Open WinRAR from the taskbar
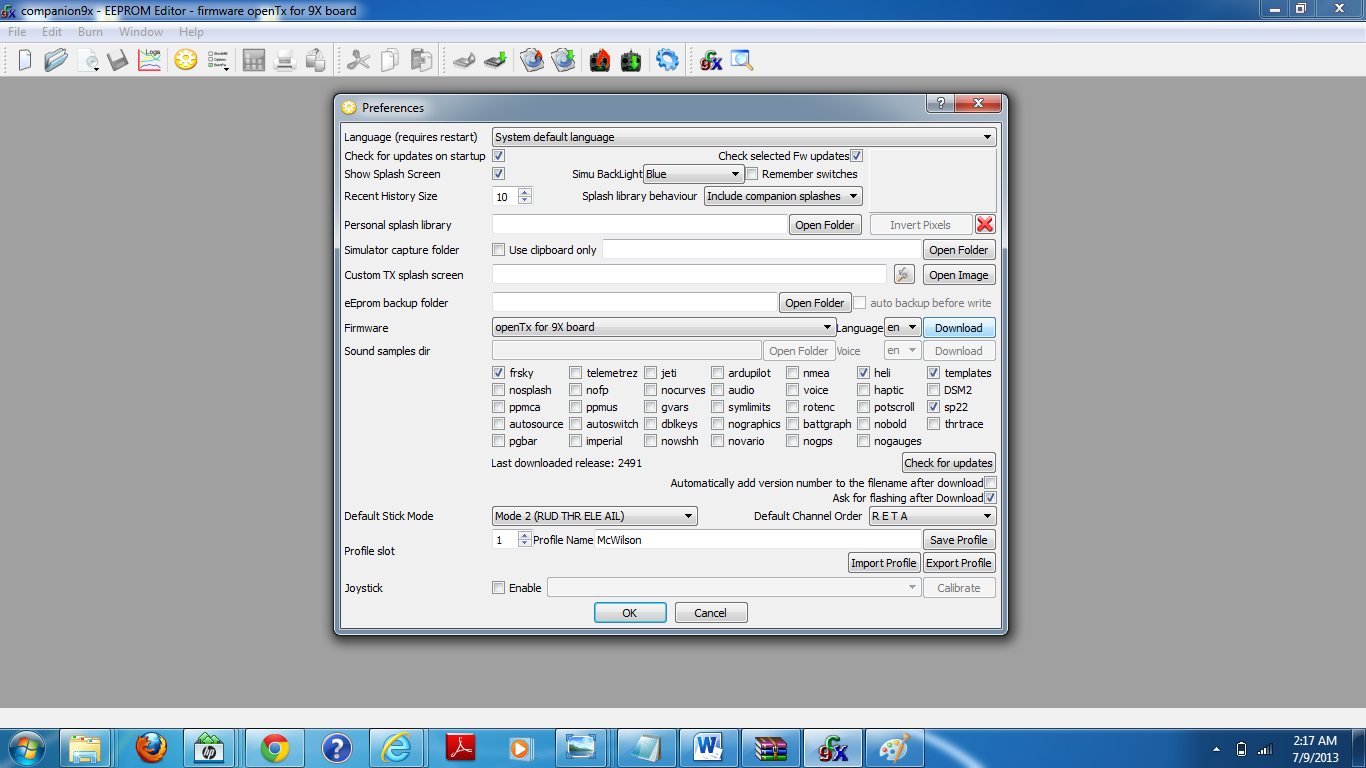The image size is (1366, 768). coord(770,747)
